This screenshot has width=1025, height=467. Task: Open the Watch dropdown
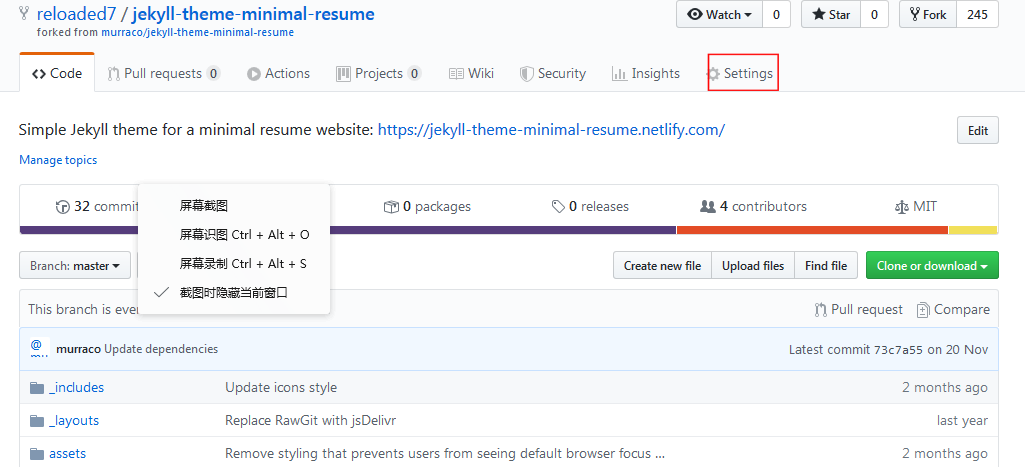tap(720, 14)
